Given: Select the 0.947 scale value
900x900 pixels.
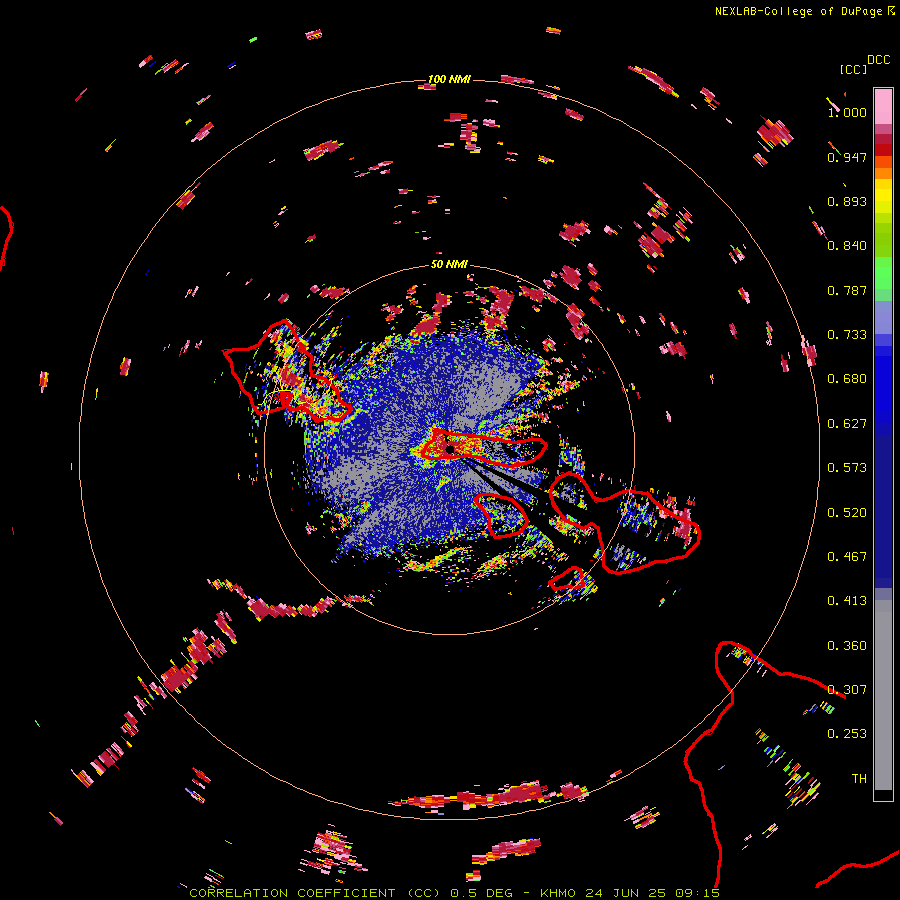Looking at the screenshot, I should click(x=847, y=157).
